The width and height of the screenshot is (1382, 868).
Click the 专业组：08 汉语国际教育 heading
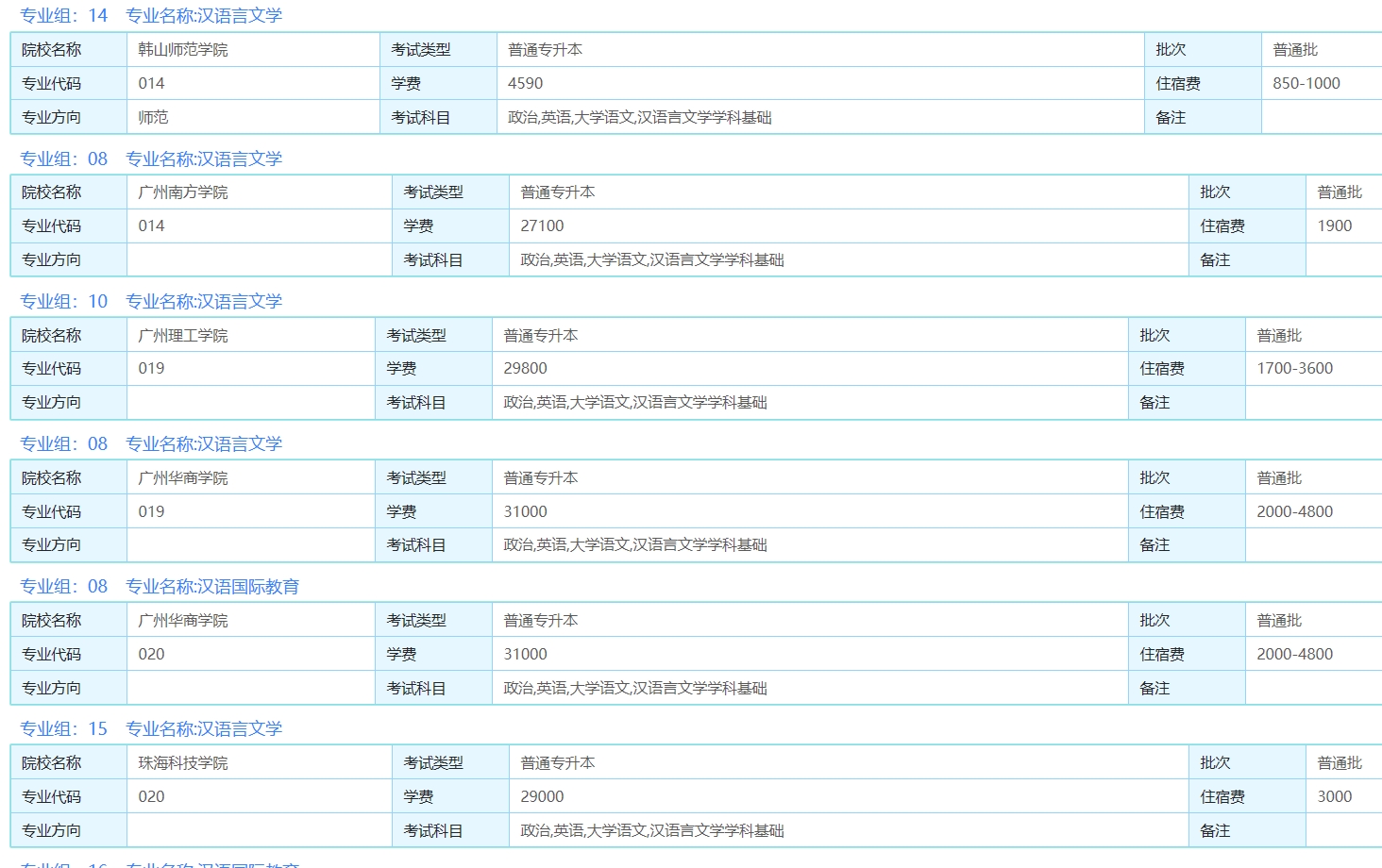160,586
